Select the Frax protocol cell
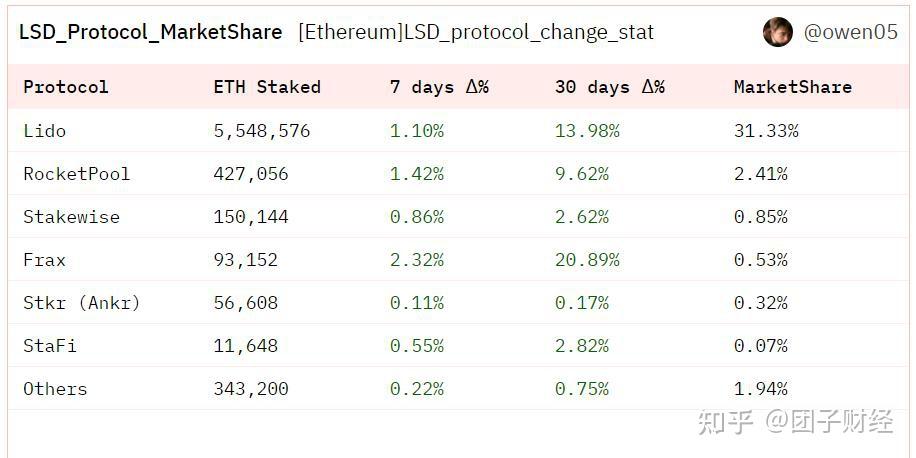The image size is (916, 458). (45, 260)
